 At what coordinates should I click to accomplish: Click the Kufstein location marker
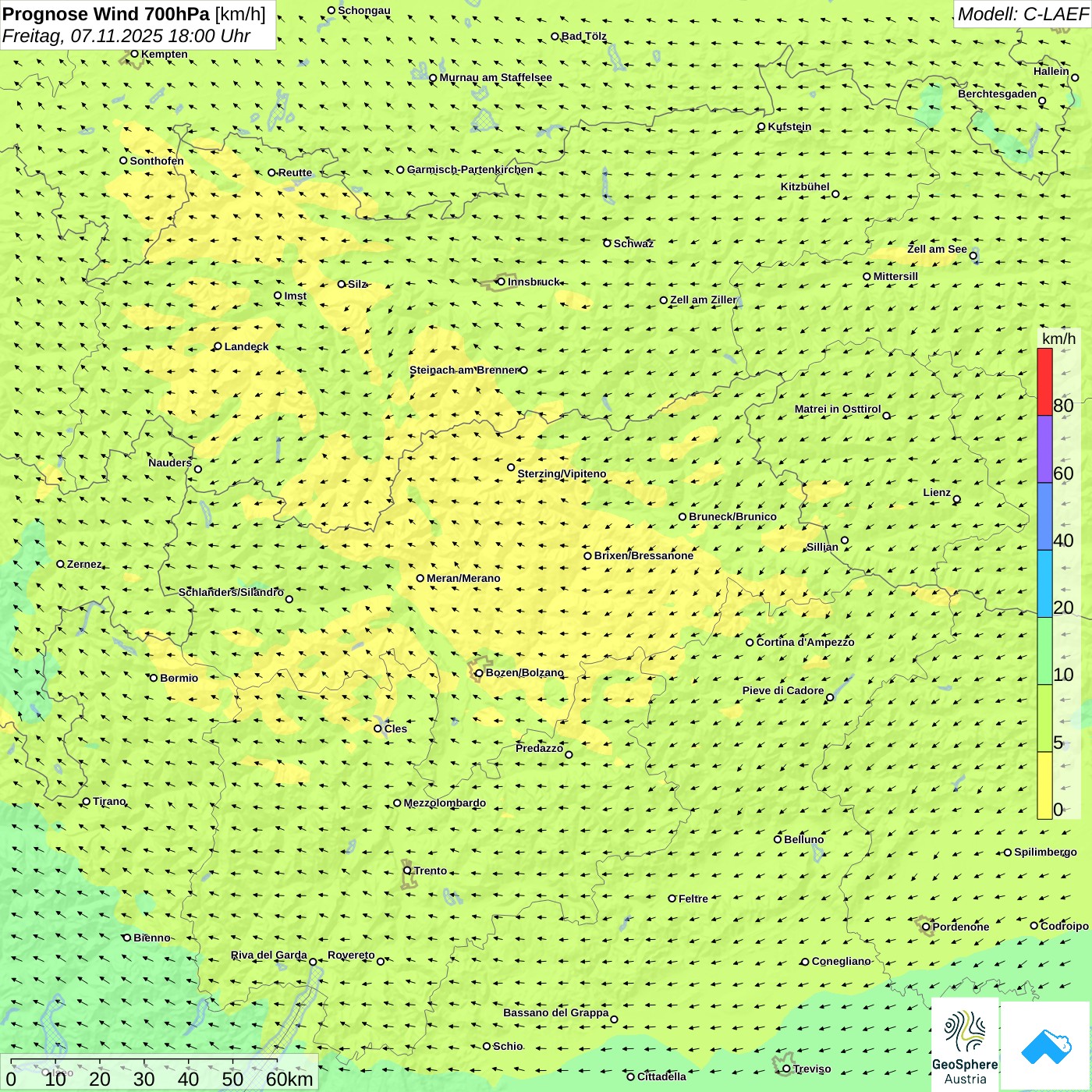(x=761, y=126)
